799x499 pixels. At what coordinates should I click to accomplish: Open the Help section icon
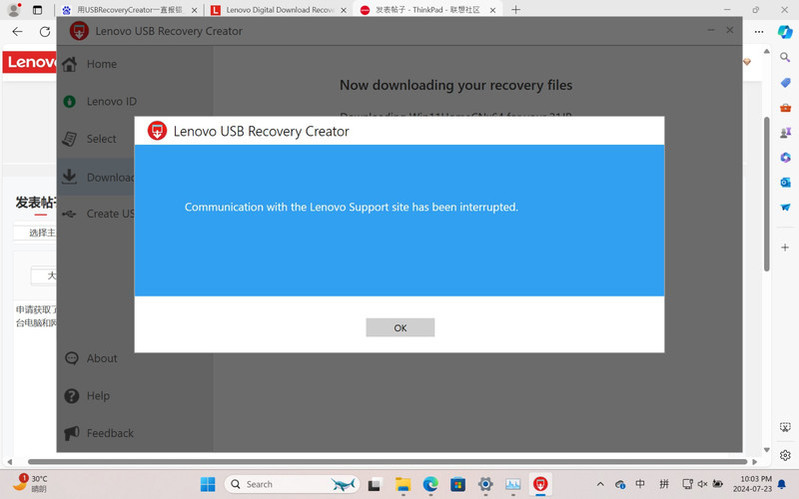(72, 396)
